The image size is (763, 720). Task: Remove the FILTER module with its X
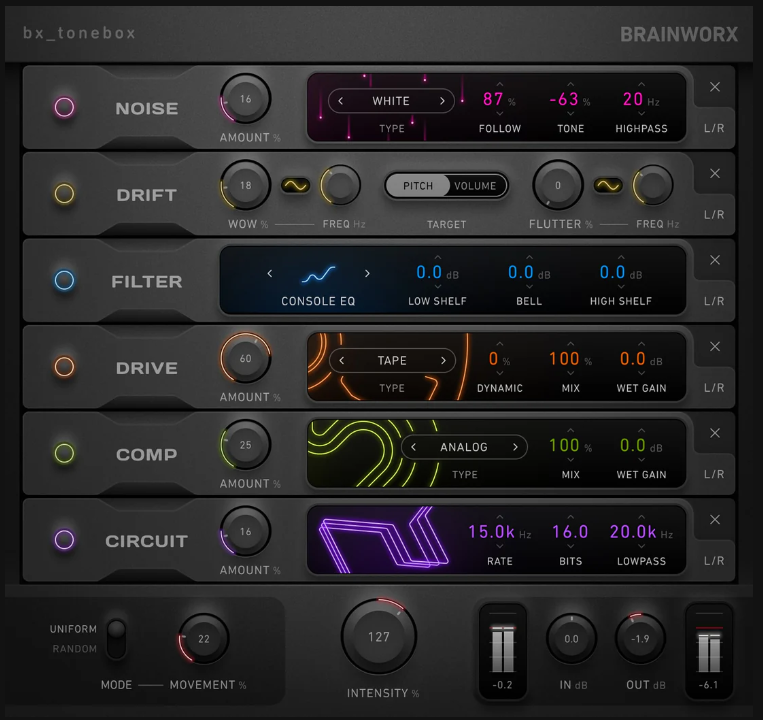pos(715,260)
